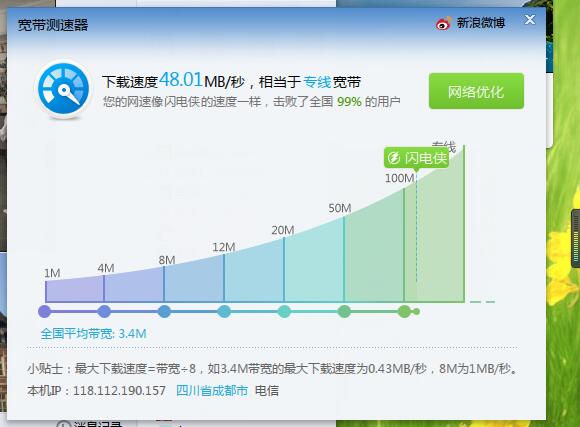Click the 20M chart label
580x427 pixels.
[283, 230]
